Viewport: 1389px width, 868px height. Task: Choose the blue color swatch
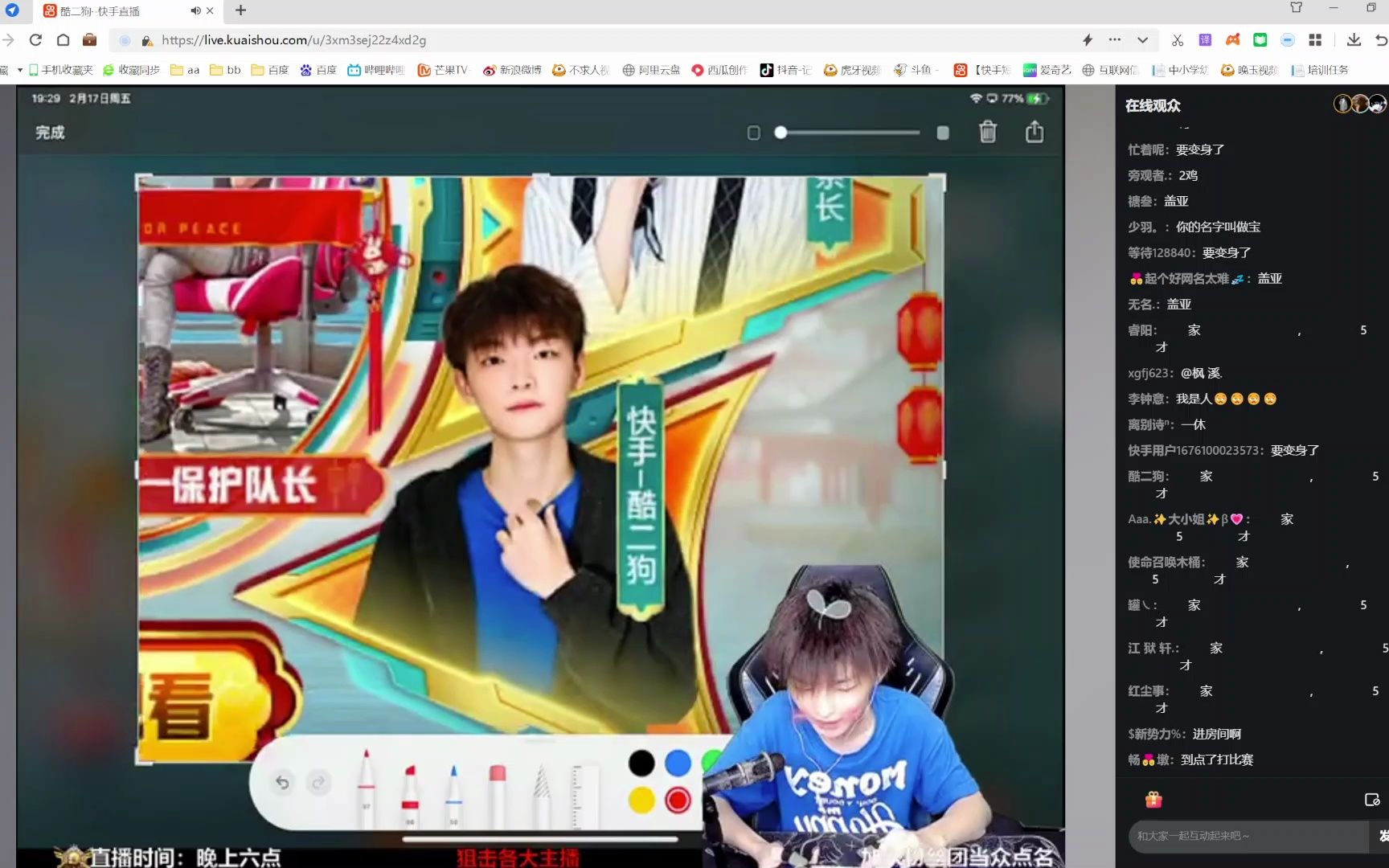tap(678, 764)
